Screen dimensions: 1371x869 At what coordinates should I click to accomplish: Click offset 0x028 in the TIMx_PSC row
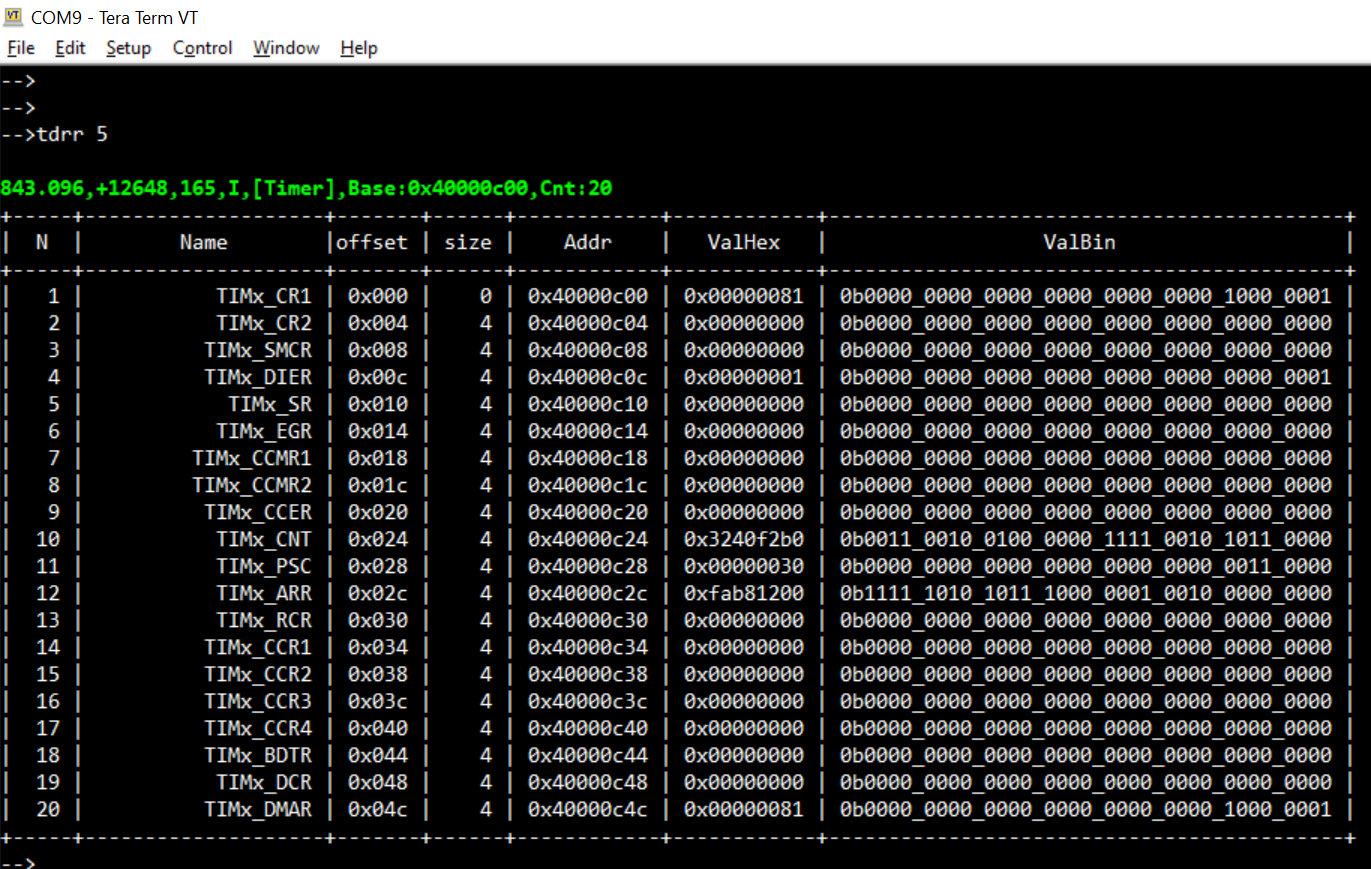(x=378, y=566)
